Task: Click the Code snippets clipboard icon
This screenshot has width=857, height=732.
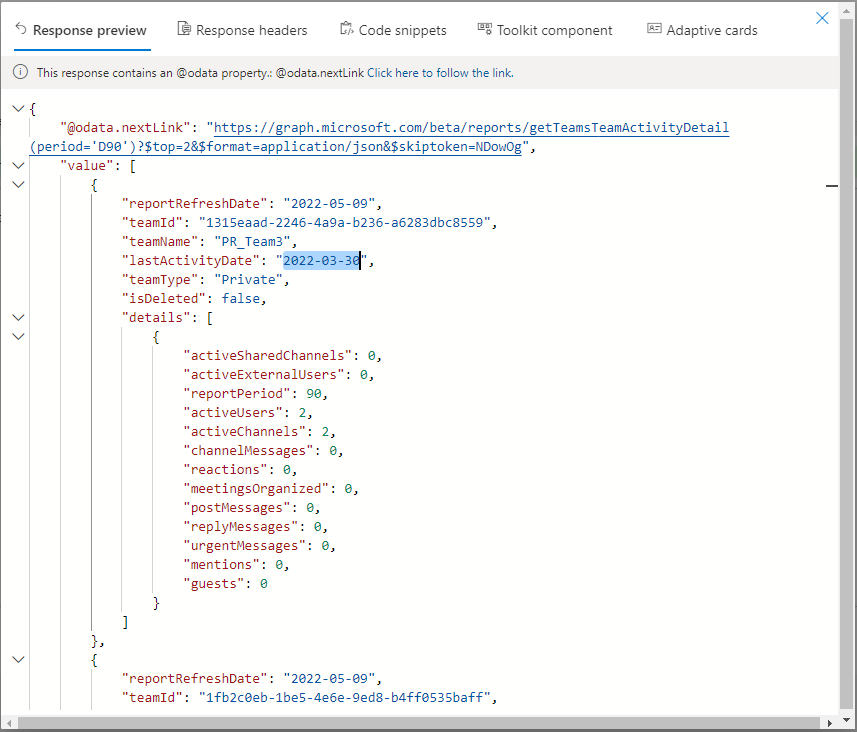Action: pyautogui.click(x=346, y=30)
